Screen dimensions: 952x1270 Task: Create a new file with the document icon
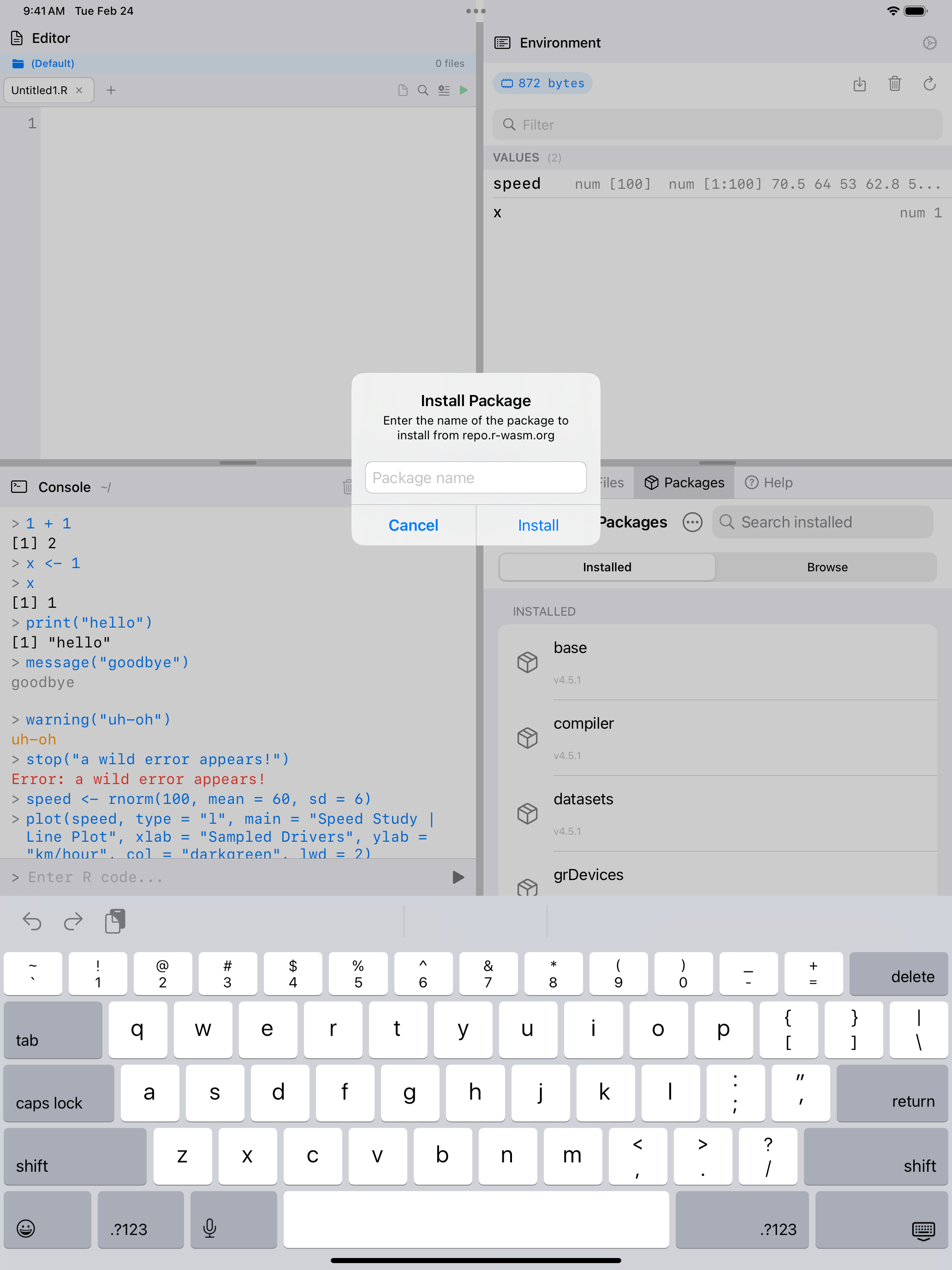(x=402, y=90)
